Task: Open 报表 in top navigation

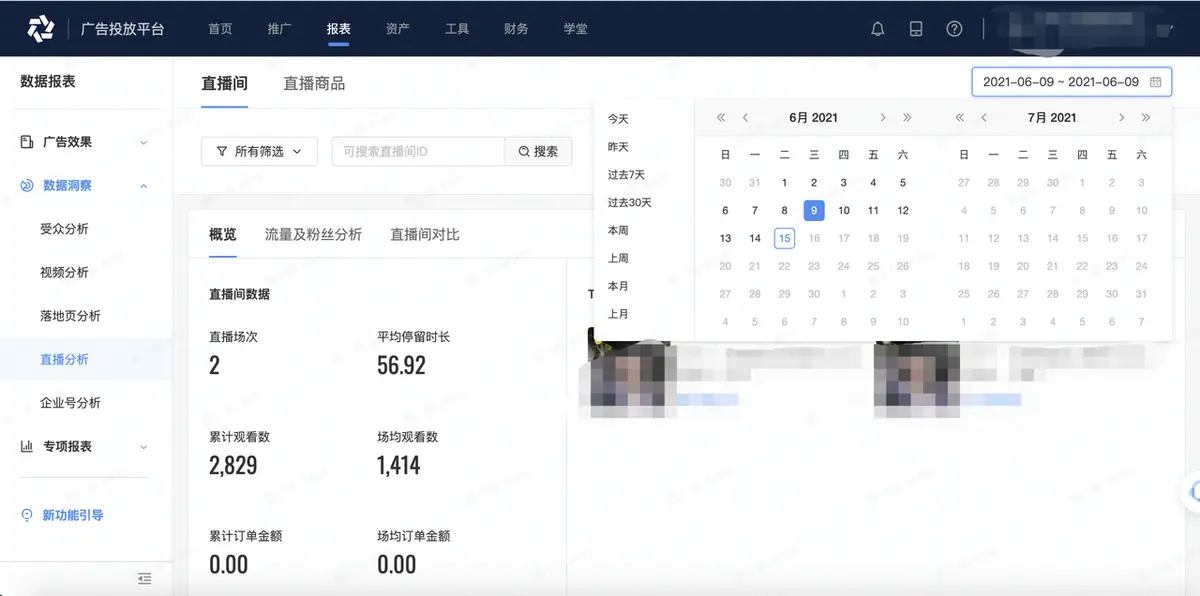Action: (x=338, y=29)
